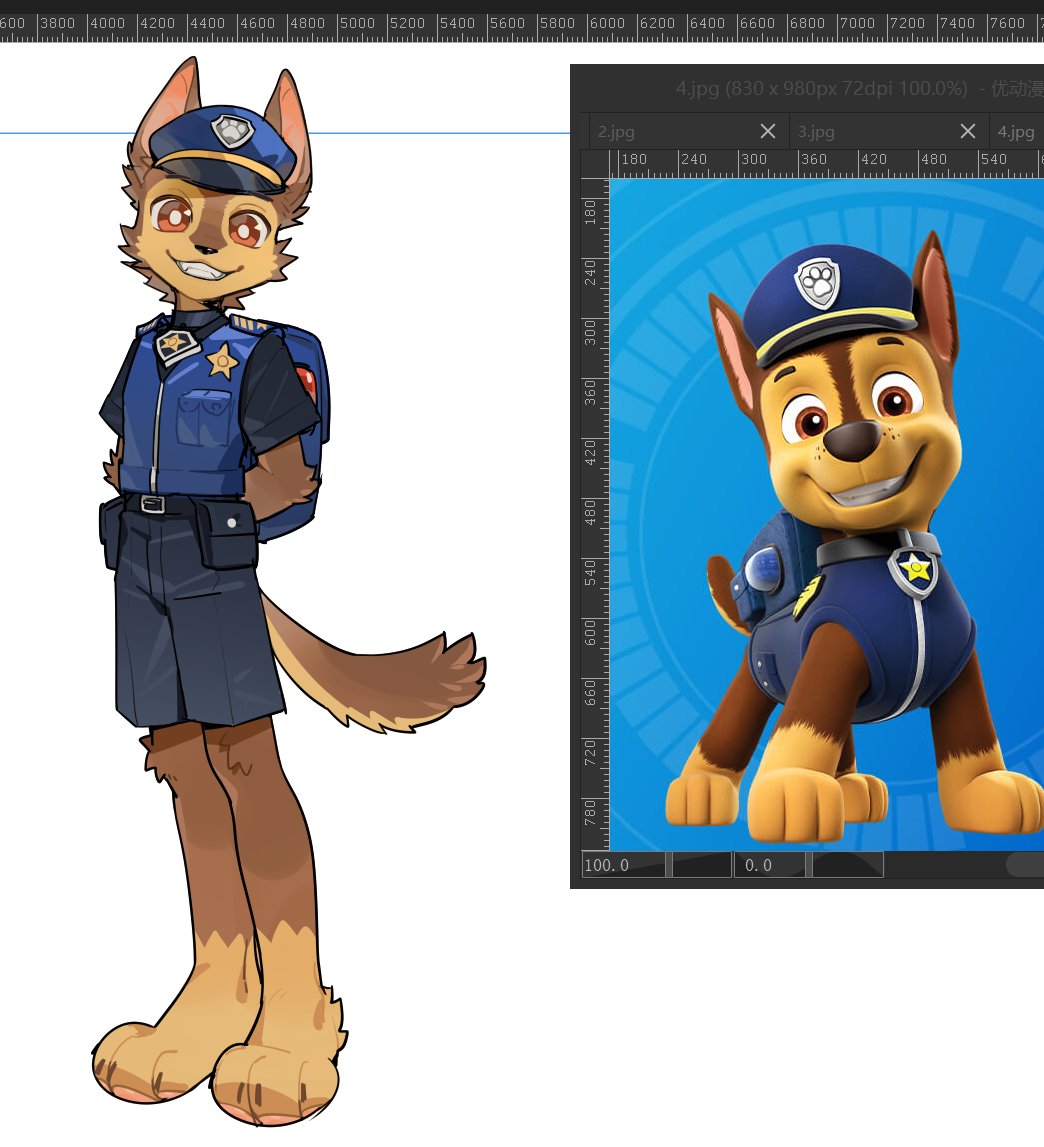This screenshot has width=1044, height=1147.
Task: Click the 4.jpg window title bar
Action: [808, 89]
